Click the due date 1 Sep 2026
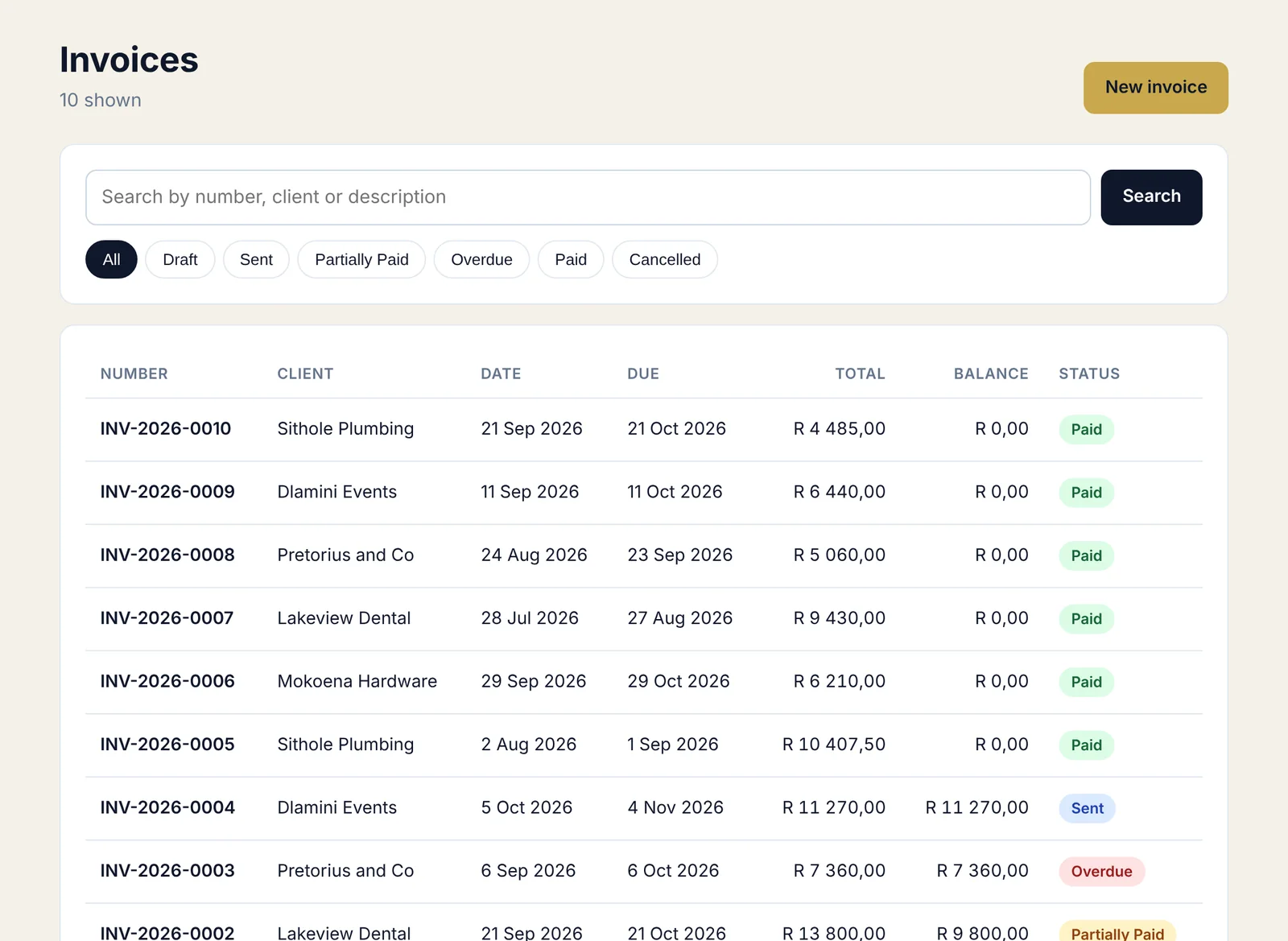The image size is (1288, 941). [x=673, y=745]
